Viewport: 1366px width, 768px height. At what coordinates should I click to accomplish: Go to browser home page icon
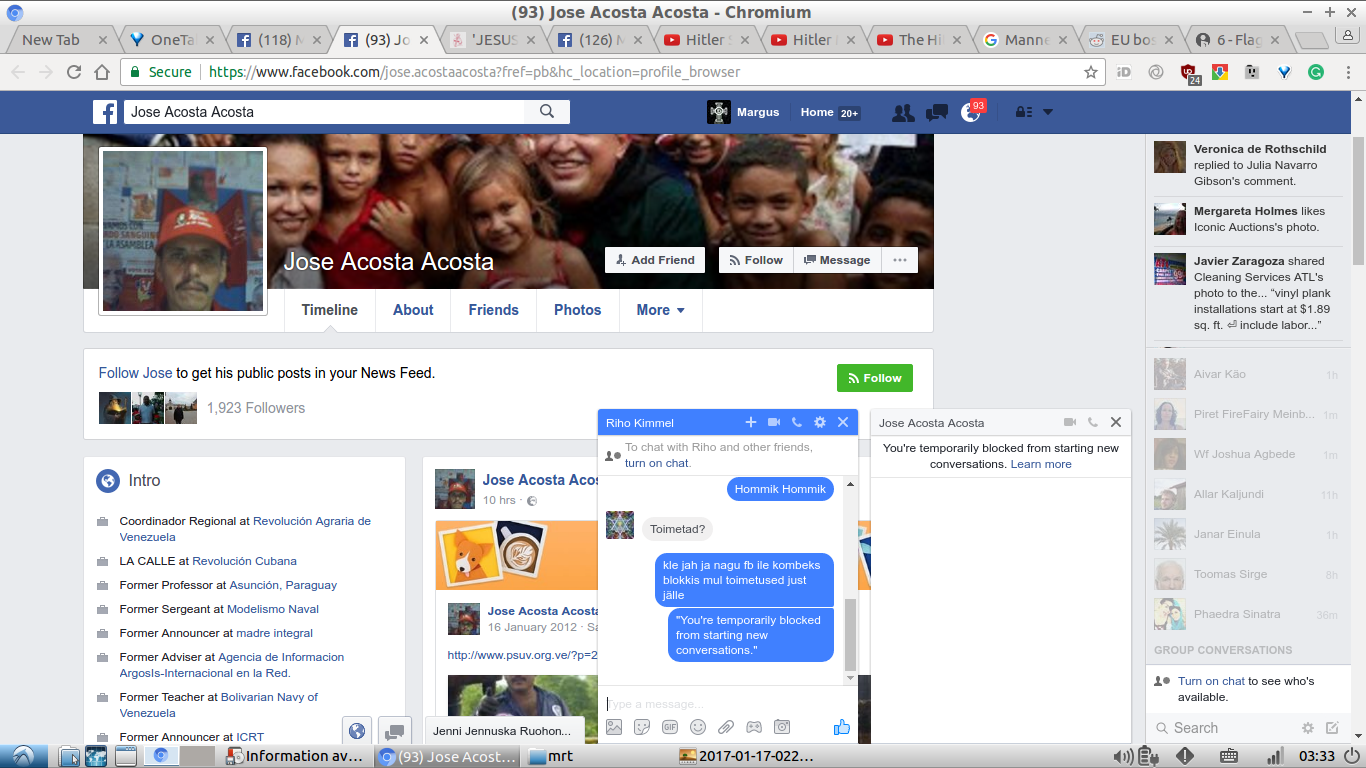click(x=102, y=72)
